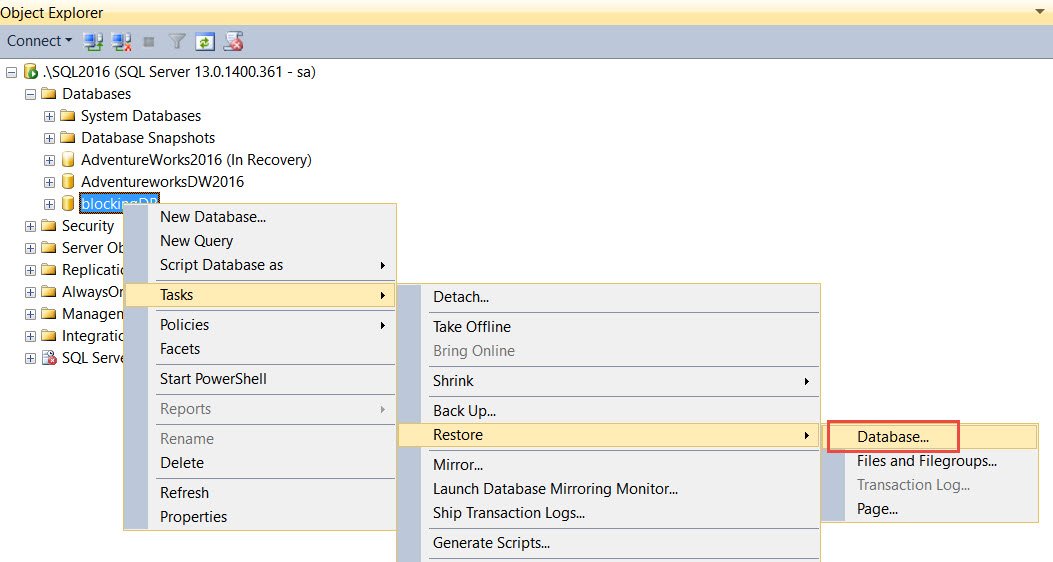Click Properties in context menu
This screenshot has width=1053, height=562.
point(193,517)
